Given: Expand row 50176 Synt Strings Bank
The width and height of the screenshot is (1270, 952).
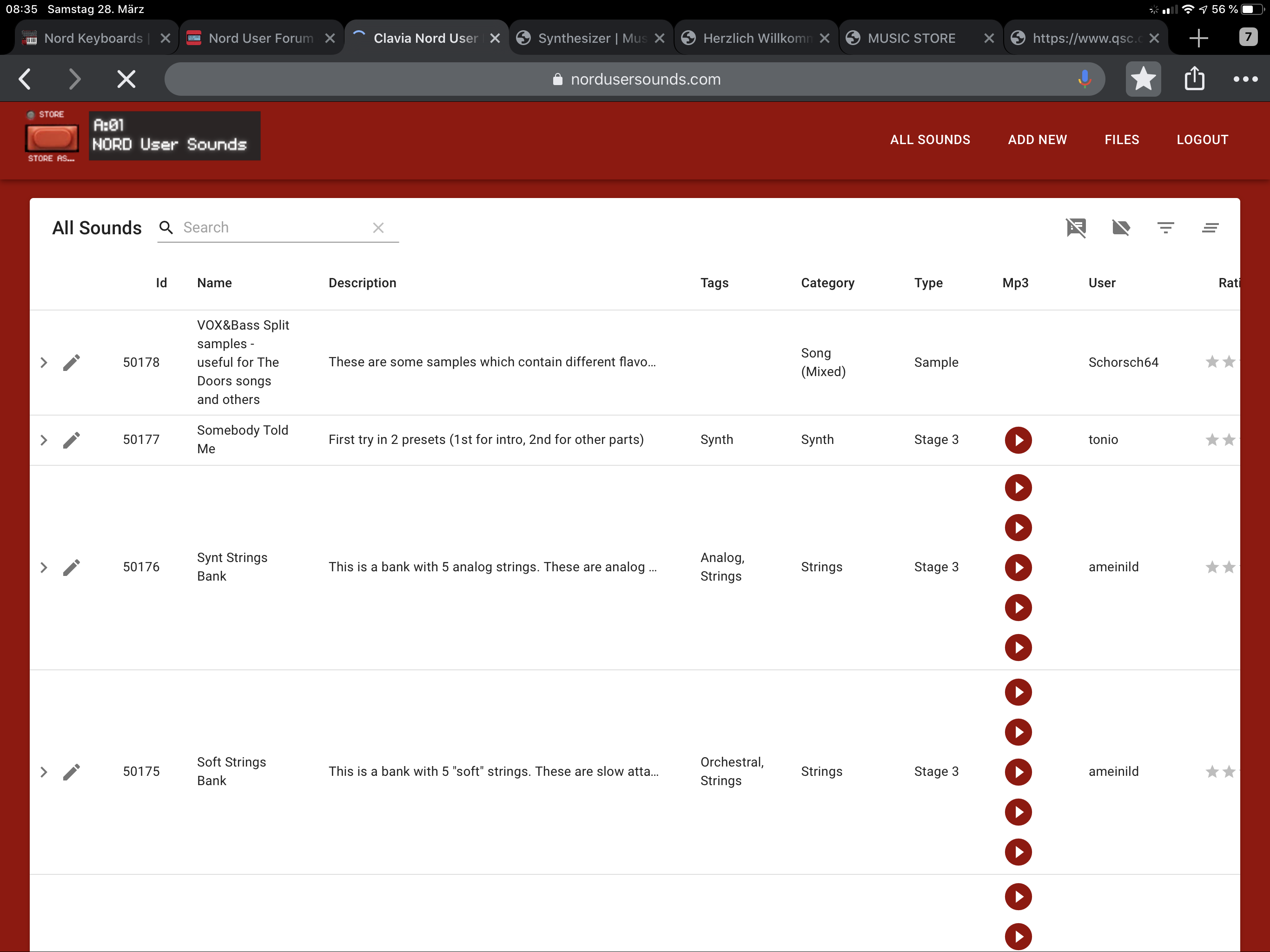Looking at the screenshot, I should (x=44, y=568).
